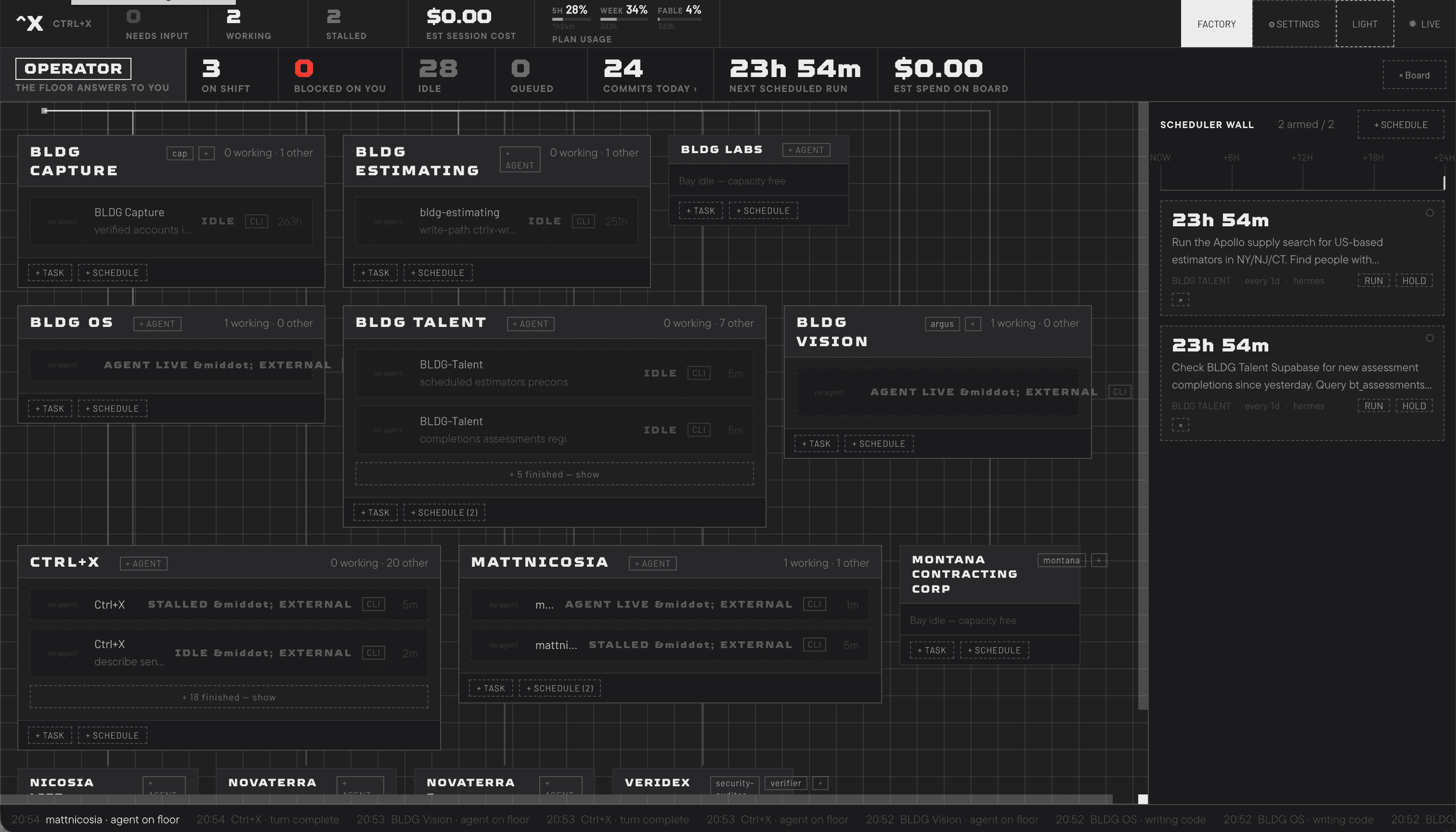Expand 18 finished tasks in Ctrl+X
Viewport: 1456px width, 832px height.
point(229,697)
